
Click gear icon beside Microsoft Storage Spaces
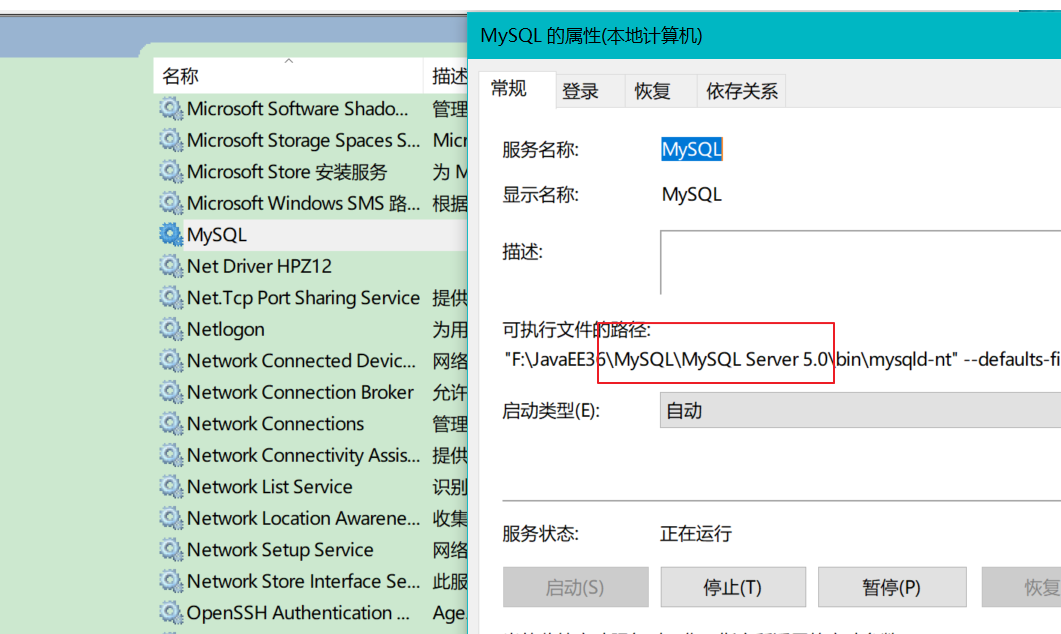171,140
